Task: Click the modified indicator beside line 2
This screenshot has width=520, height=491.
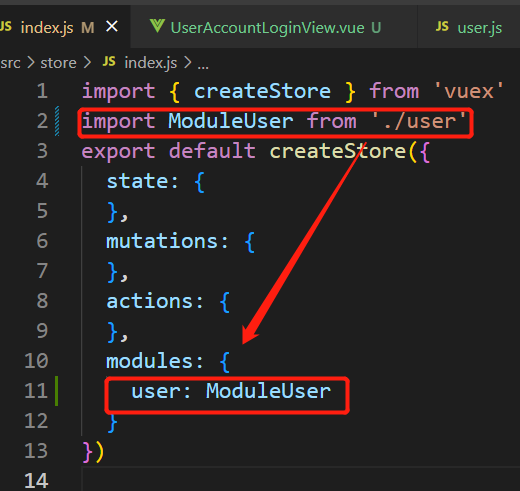Action: [x=57, y=121]
